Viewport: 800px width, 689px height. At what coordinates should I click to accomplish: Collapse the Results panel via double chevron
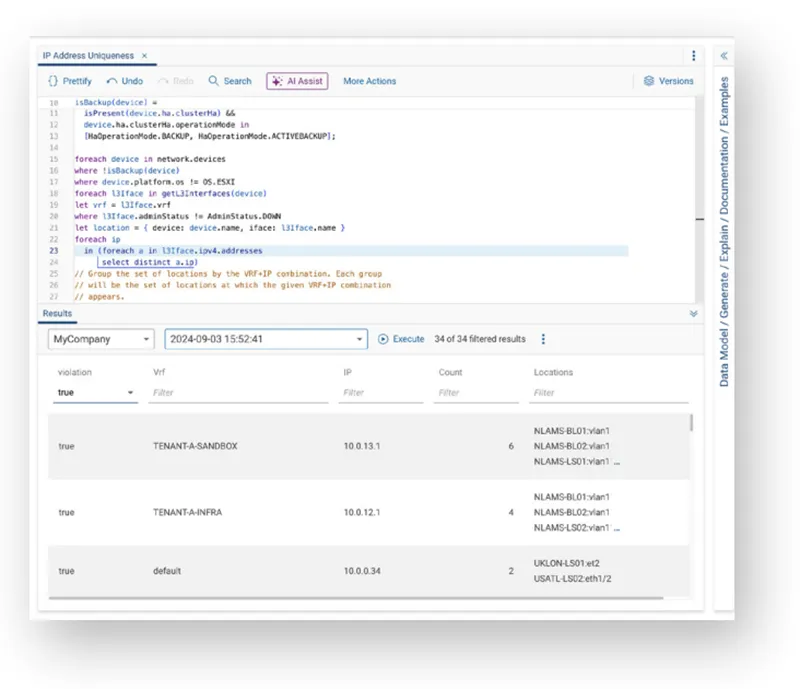(x=694, y=313)
